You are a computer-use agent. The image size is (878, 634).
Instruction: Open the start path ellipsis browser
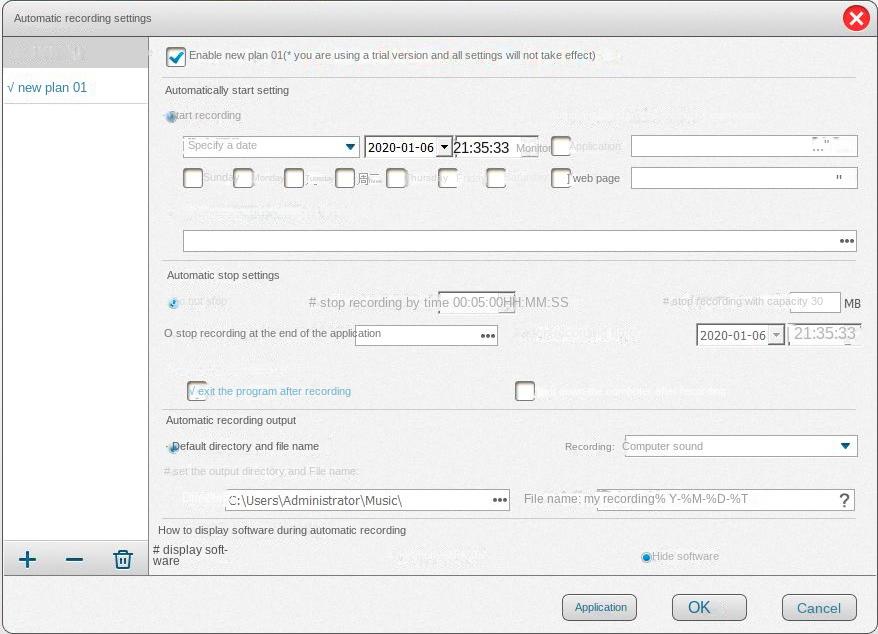pyautogui.click(x=845, y=240)
